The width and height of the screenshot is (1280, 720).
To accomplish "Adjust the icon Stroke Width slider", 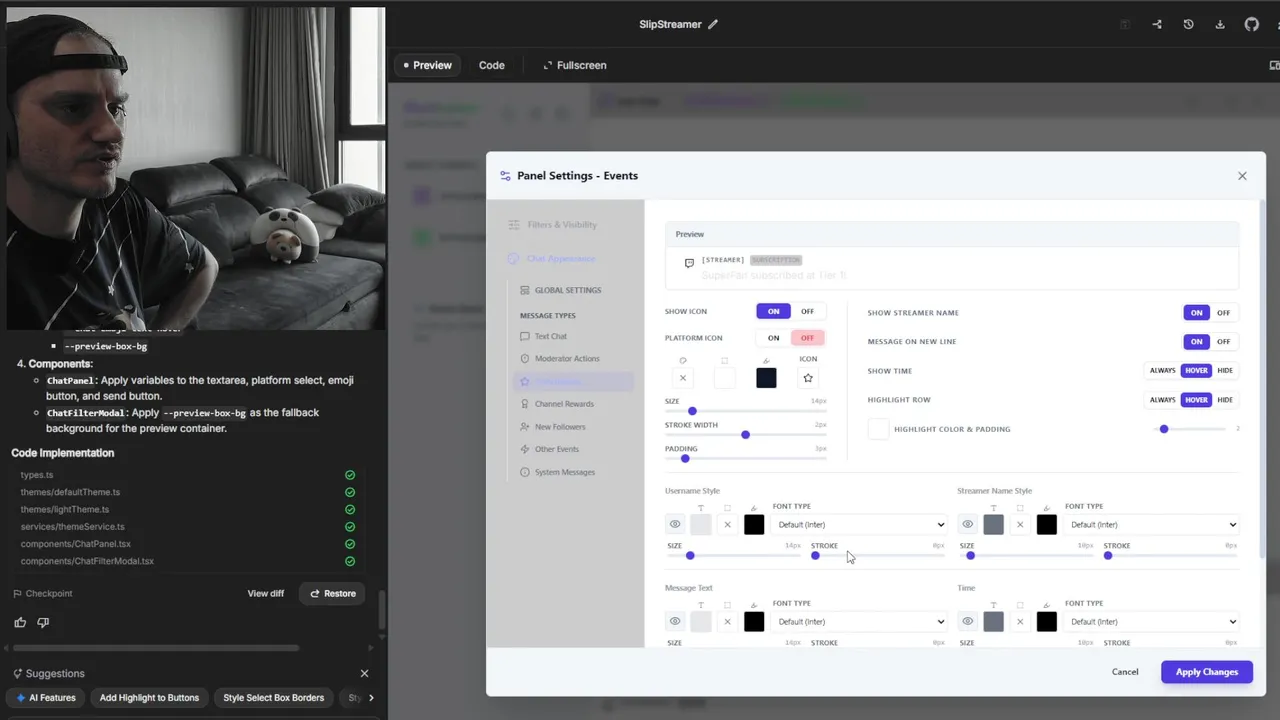I will tap(746, 435).
